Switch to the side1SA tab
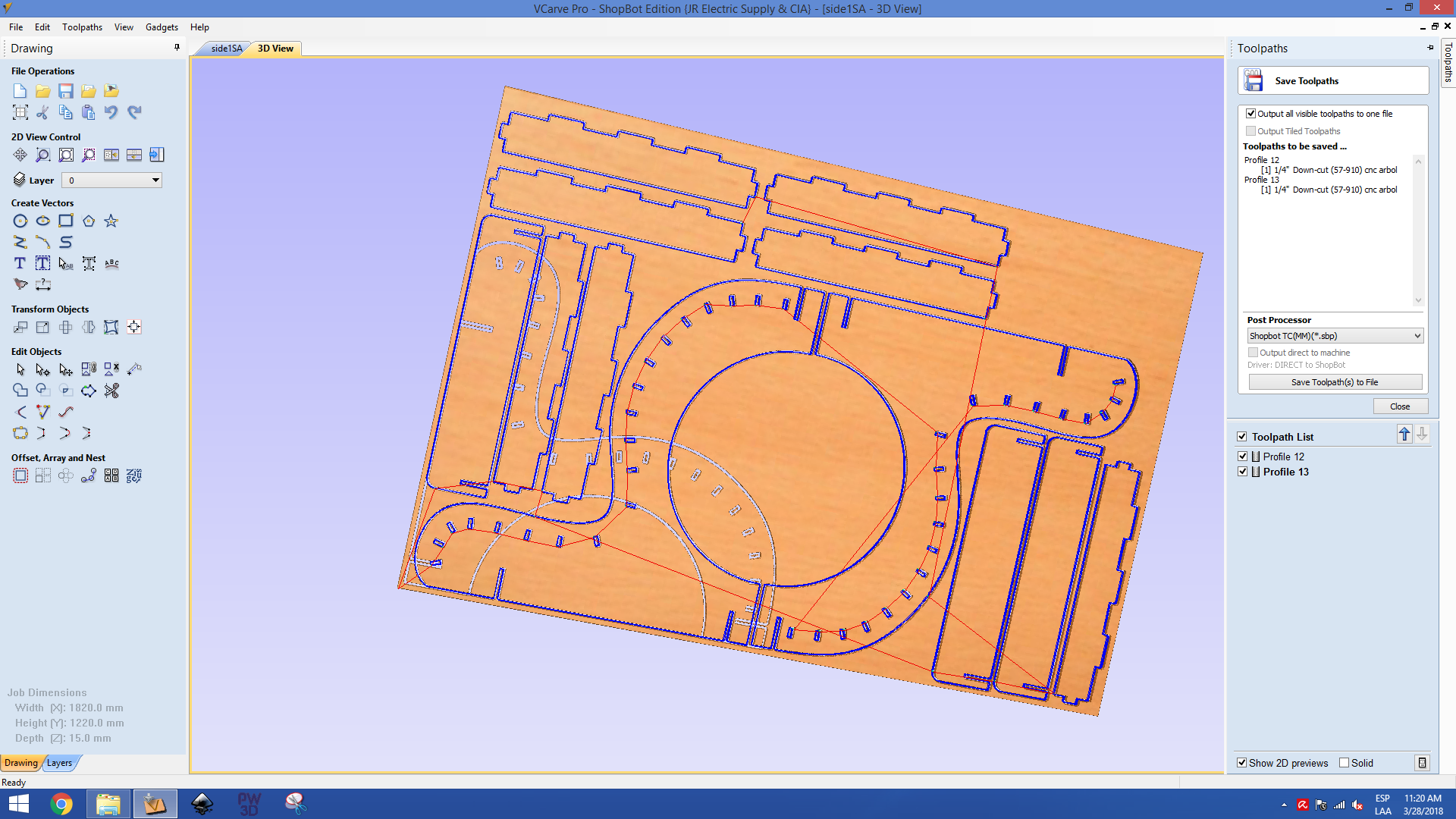This screenshot has width=1456, height=819. click(x=226, y=49)
